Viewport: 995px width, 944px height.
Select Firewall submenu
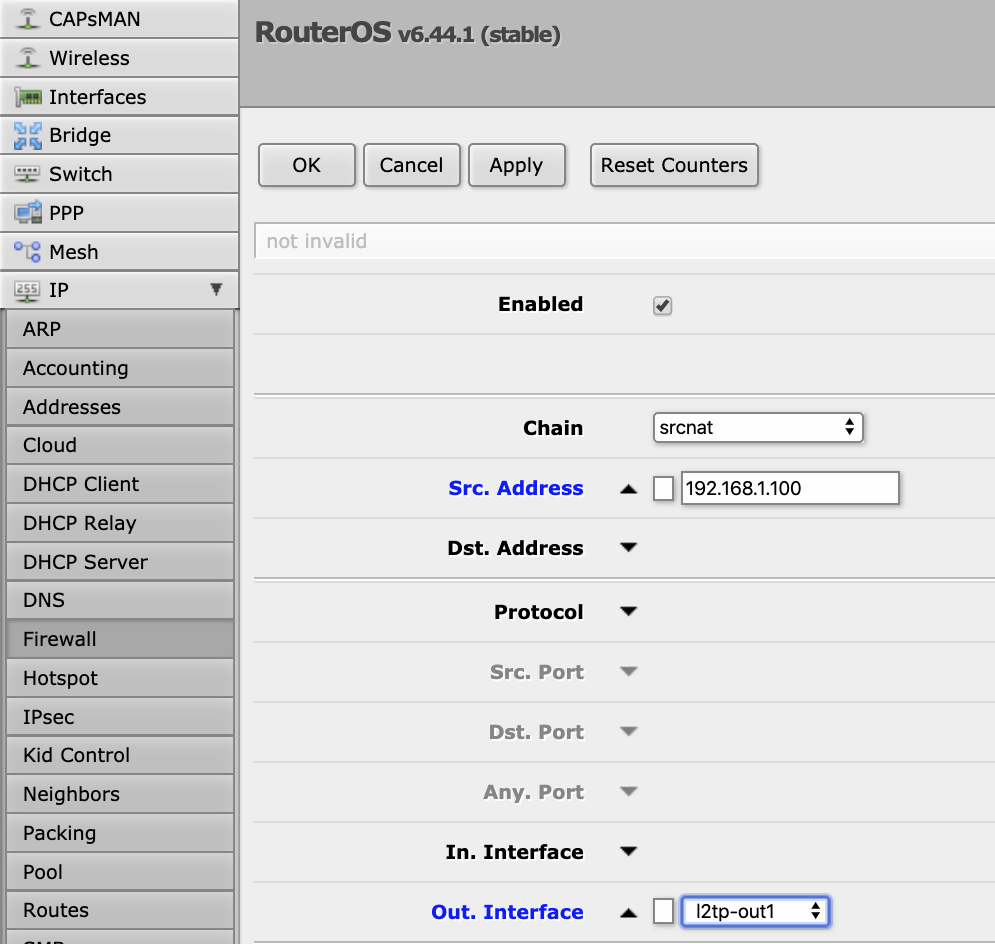pyautogui.click(x=120, y=639)
